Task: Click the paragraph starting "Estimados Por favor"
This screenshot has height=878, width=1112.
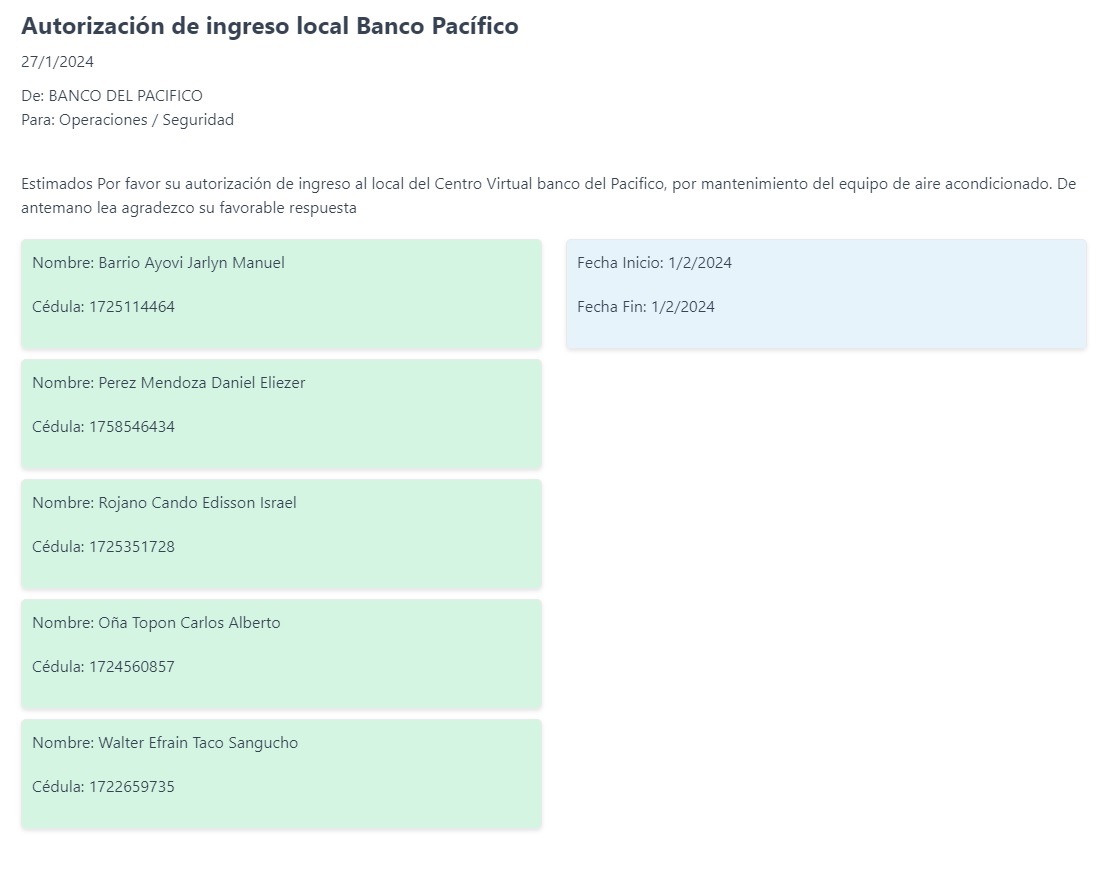Action: click(548, 196)
